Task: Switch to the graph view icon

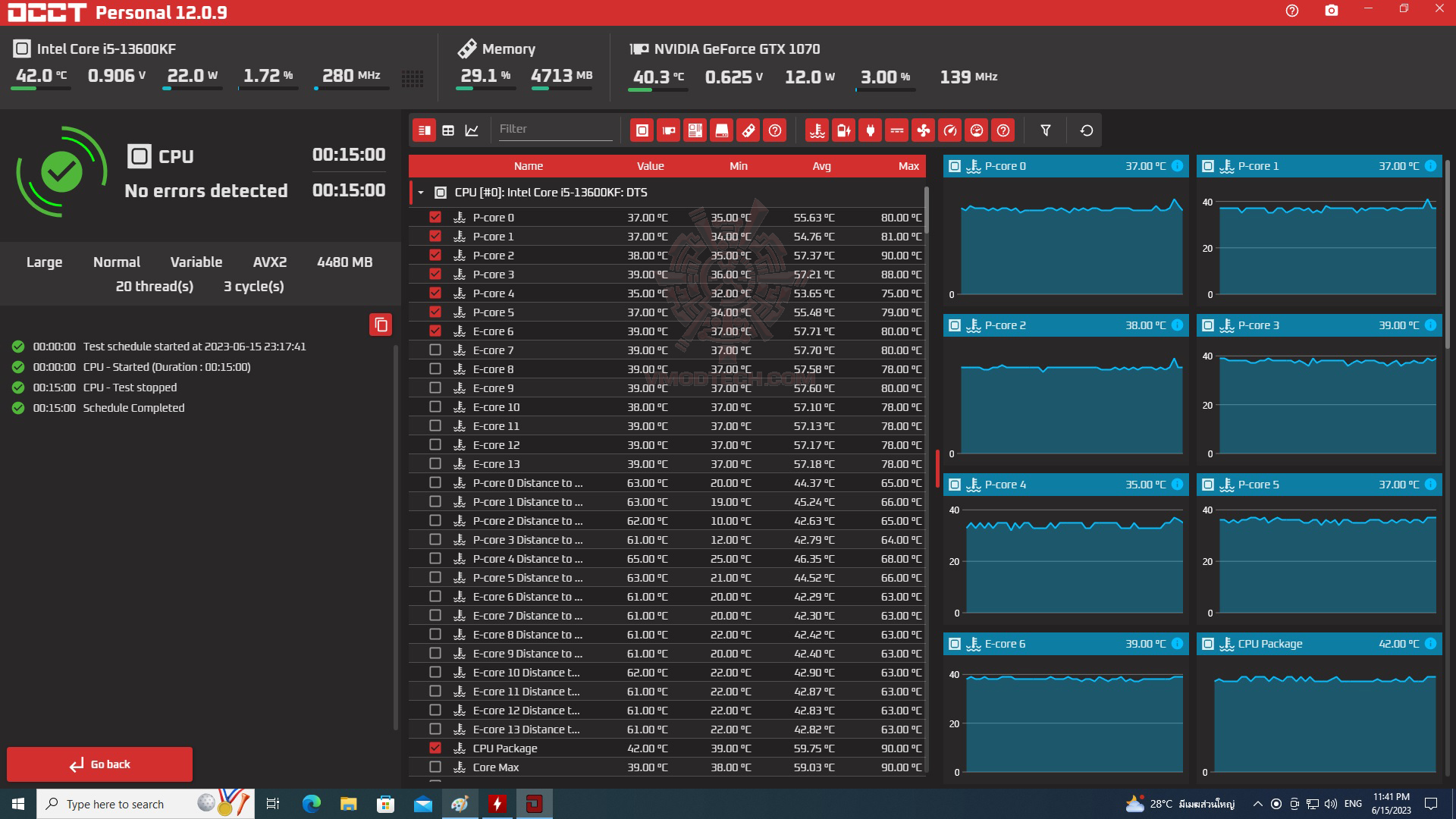Action: 472,130
